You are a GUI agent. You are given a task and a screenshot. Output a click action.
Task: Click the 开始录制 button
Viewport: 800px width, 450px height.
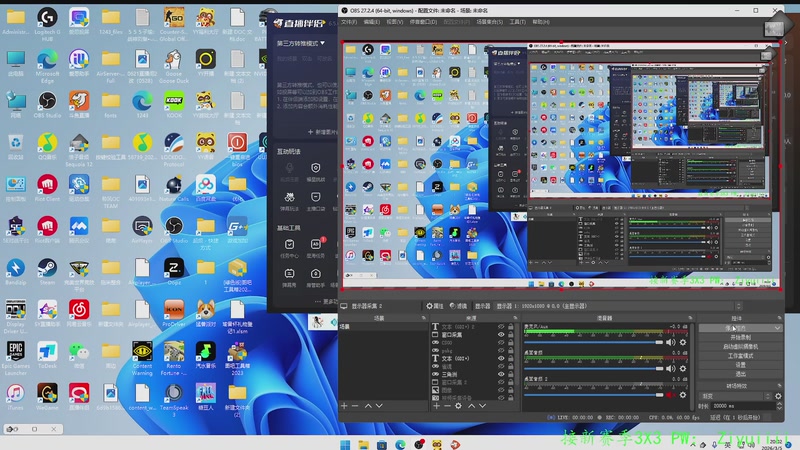coord(740,337)
